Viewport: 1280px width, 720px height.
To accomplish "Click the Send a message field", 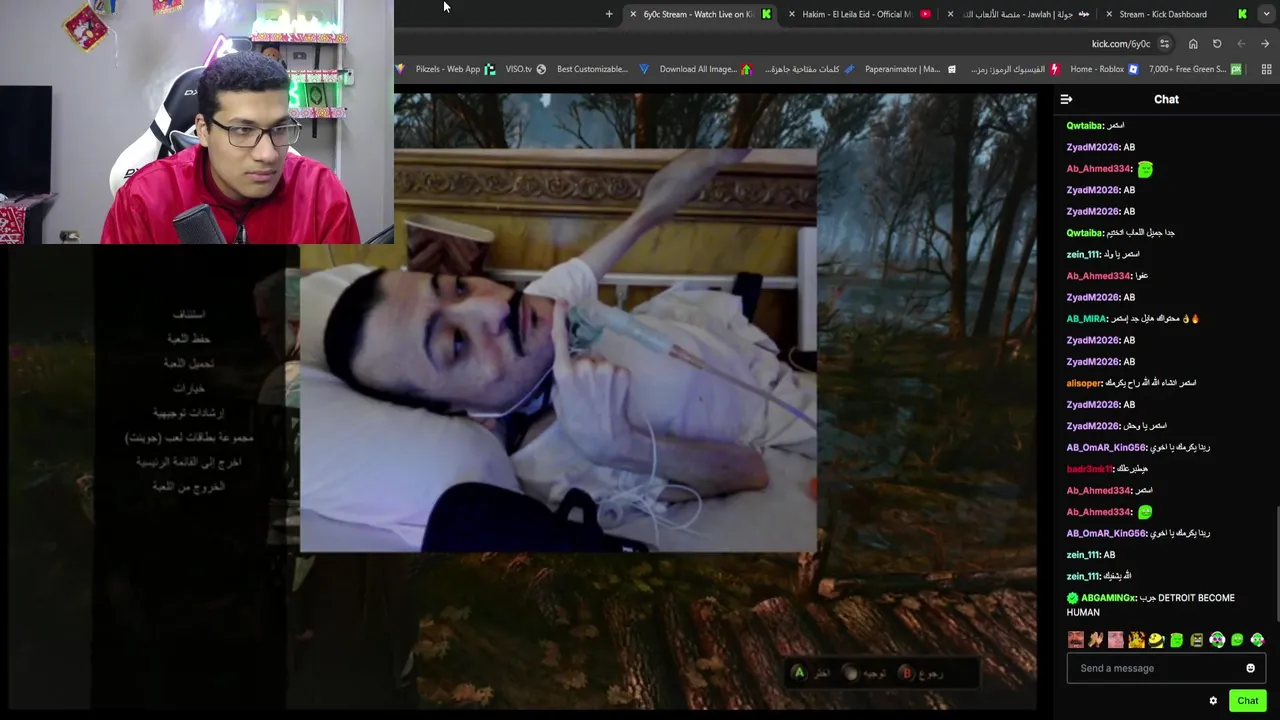I will point(1166,668).
